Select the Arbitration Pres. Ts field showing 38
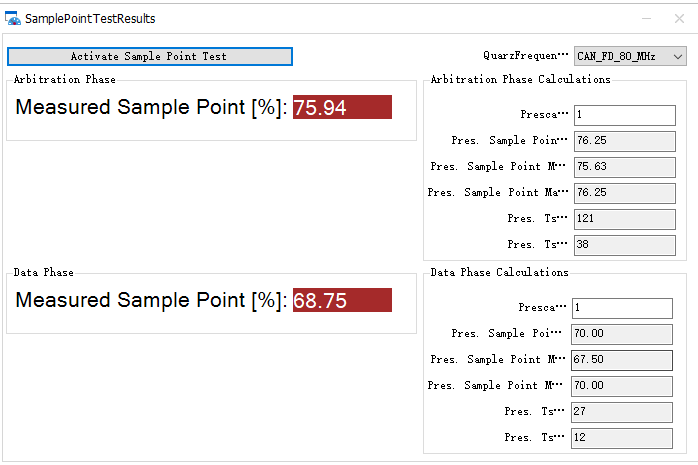698x465 pixels. (625, 245)
